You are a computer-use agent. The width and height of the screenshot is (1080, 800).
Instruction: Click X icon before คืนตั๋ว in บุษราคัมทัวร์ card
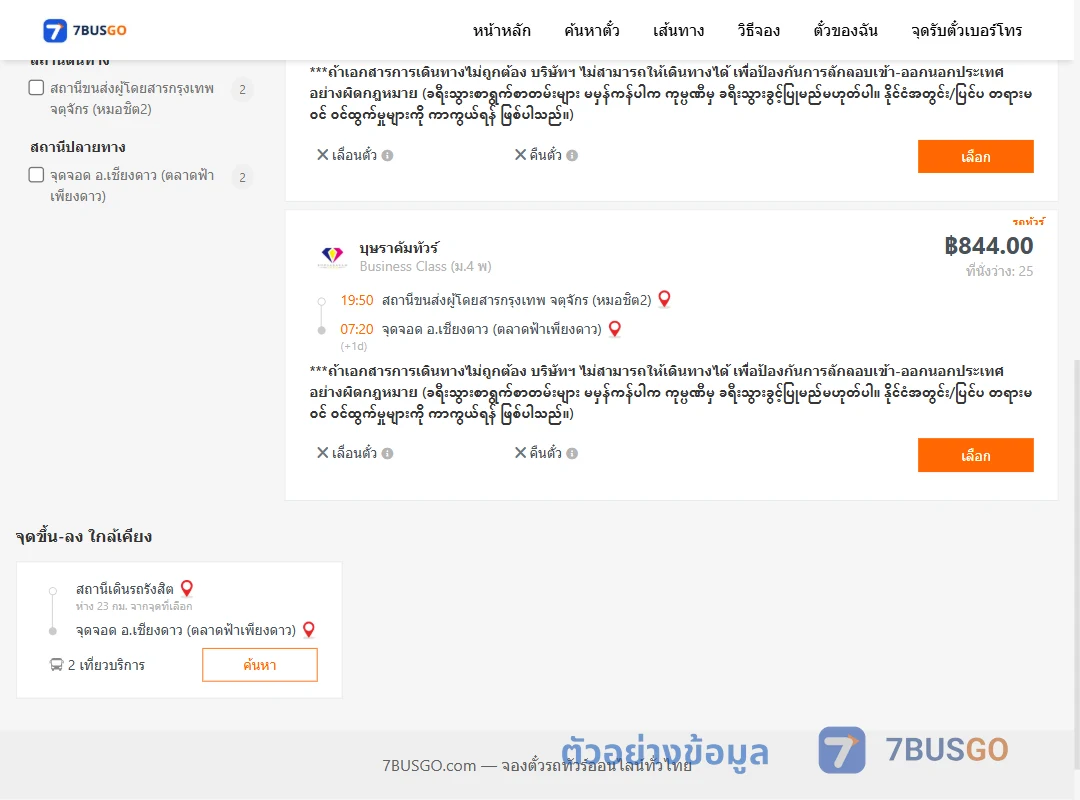tap(521, 453)
